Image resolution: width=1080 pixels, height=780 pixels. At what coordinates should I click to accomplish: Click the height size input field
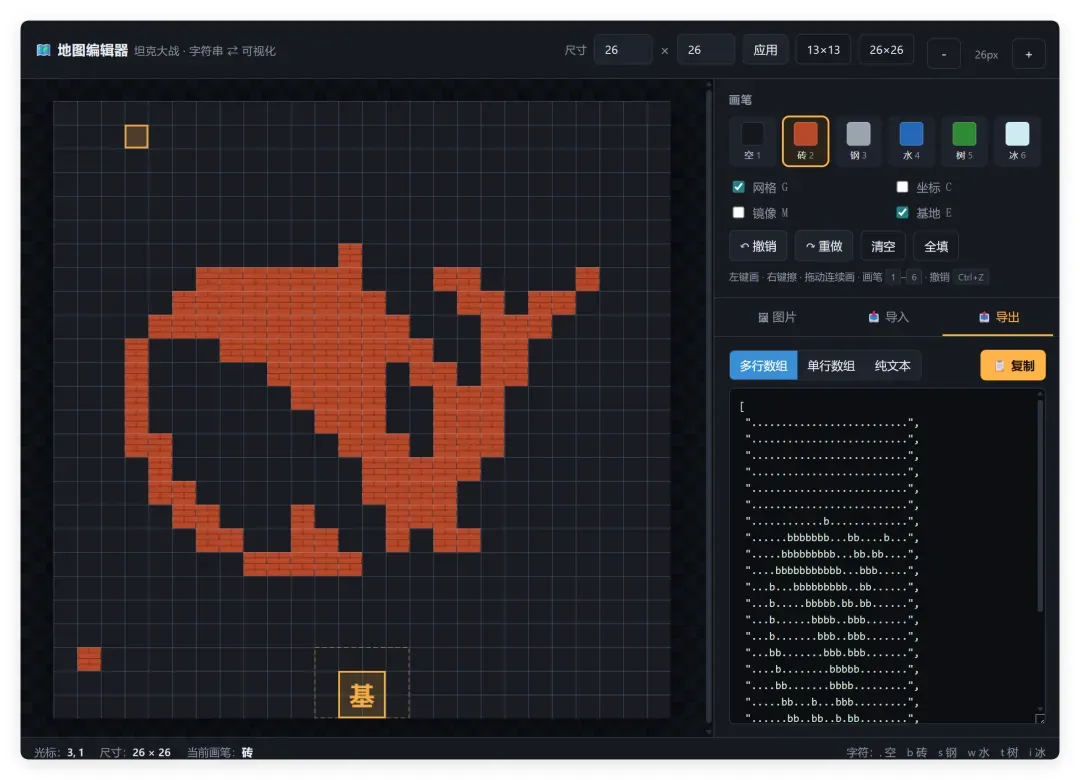[x=705, y=50]
